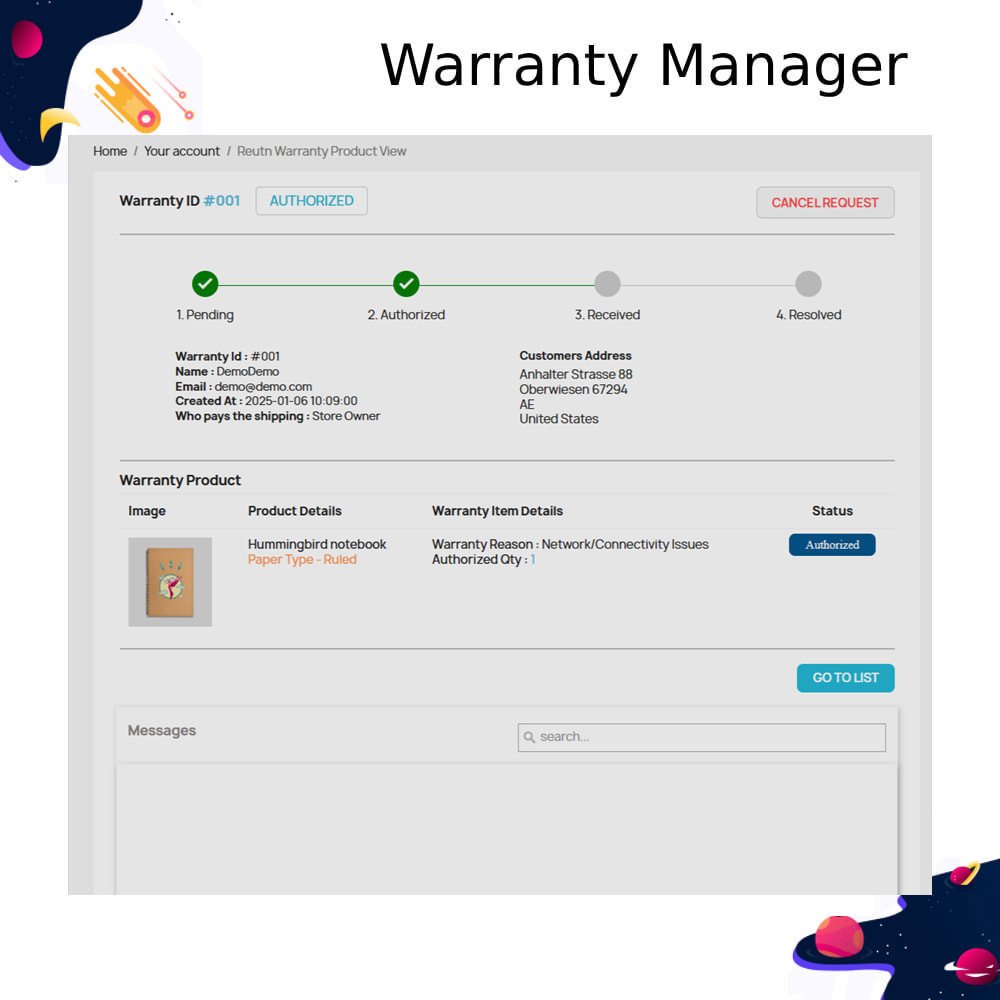
Task: Click the Messages panel heading
Action: tap(162, 731)
